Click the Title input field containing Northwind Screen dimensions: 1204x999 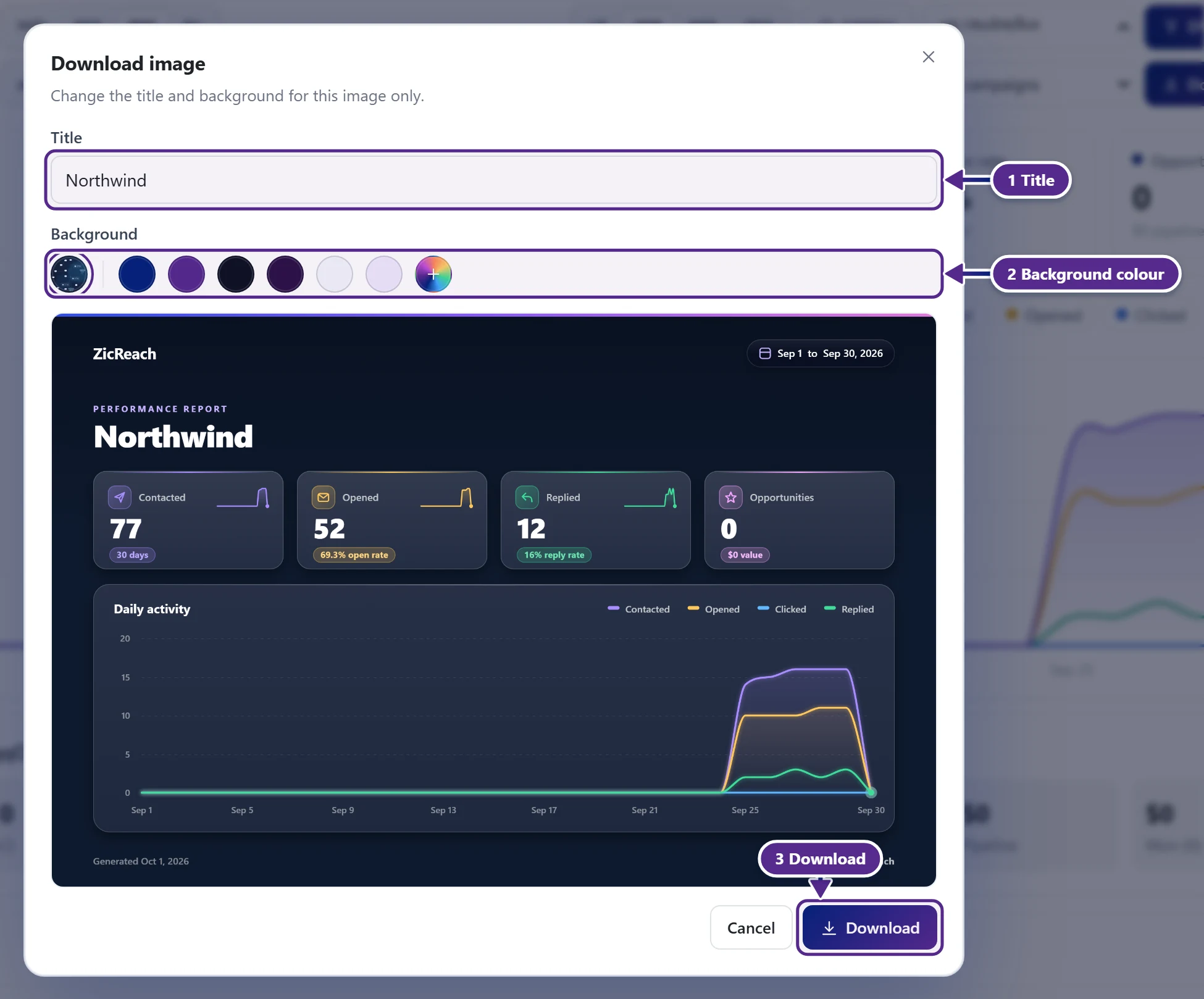pyautogui.click(x=494, y=180)
